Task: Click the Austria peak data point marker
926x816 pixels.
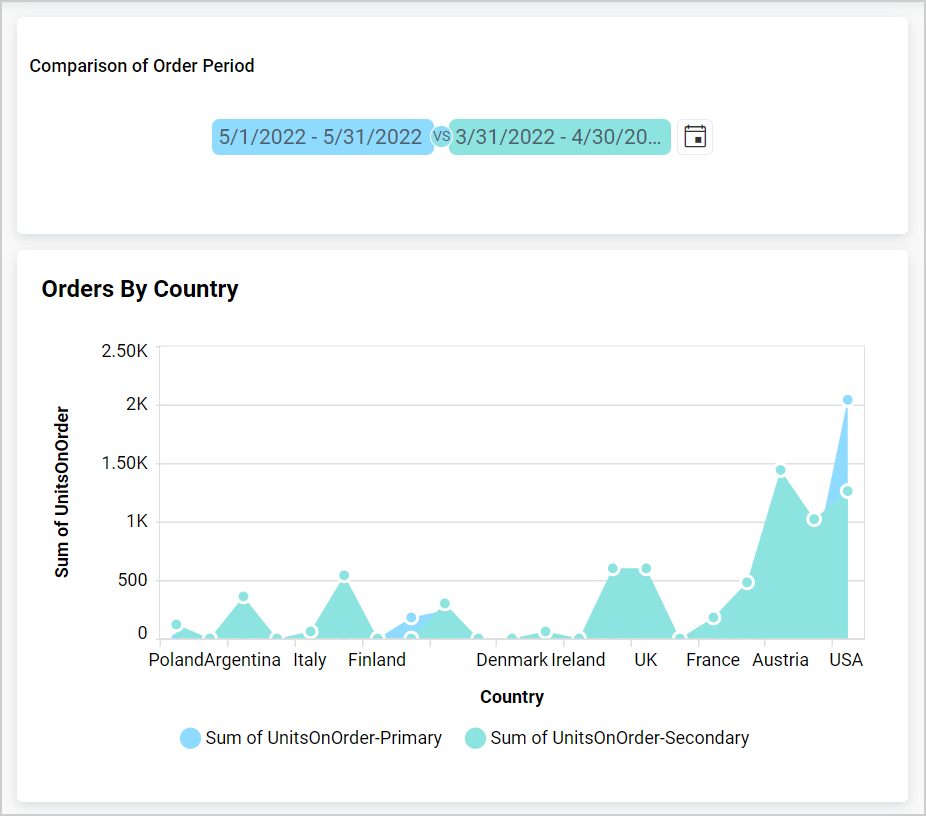Action: tap(780, 468)
